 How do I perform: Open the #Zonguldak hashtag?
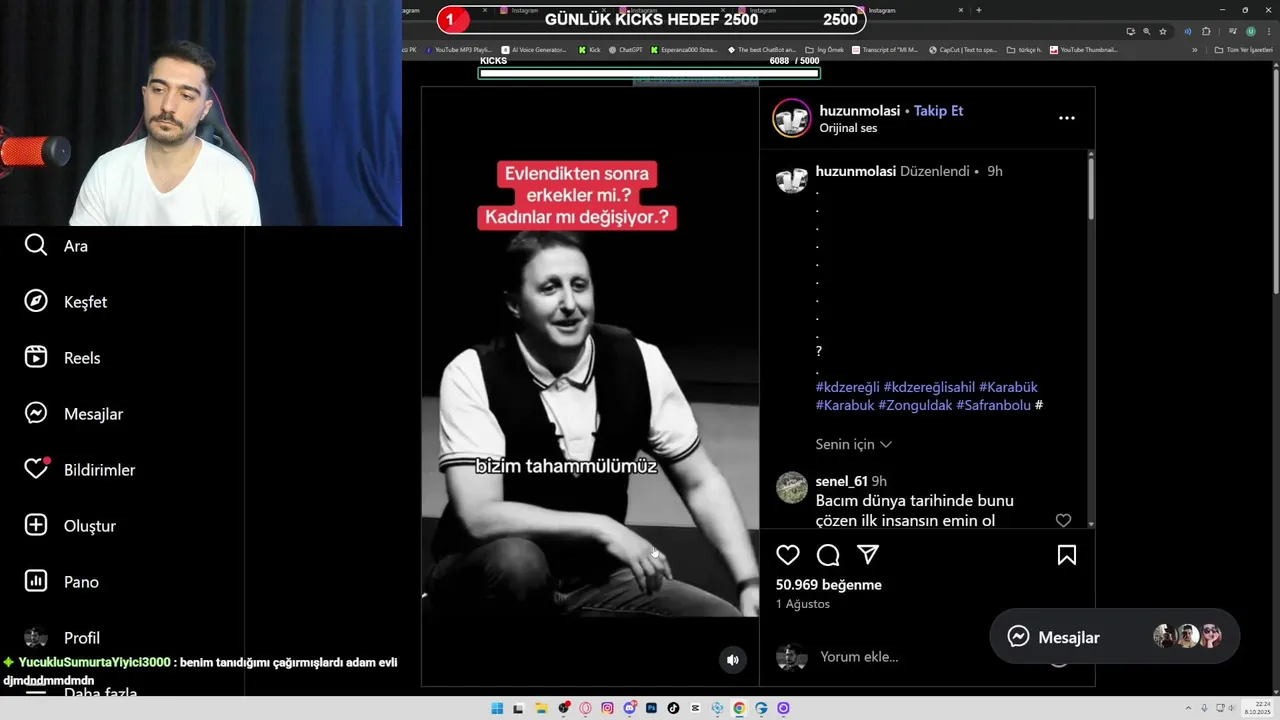click(915, 405)
